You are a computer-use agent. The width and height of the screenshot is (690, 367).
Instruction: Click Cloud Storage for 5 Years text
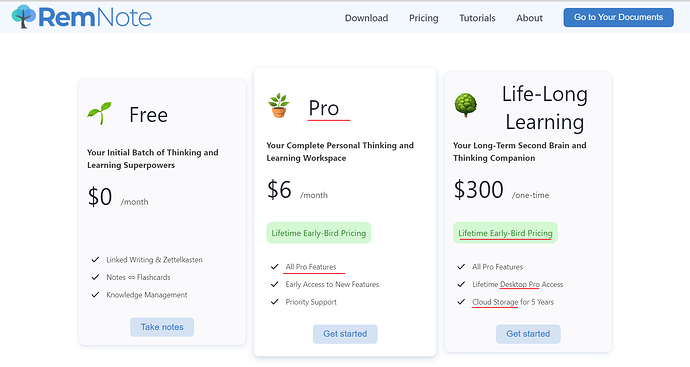click(x=513, y=302)
